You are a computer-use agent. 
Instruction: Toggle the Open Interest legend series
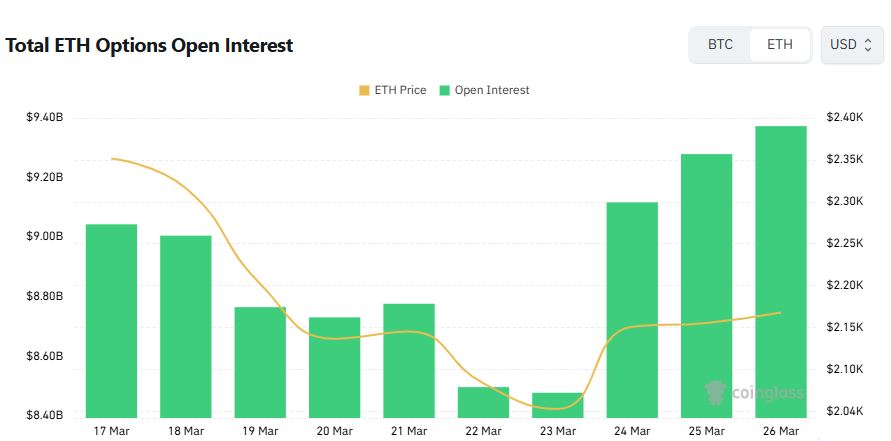coord(492,90)
